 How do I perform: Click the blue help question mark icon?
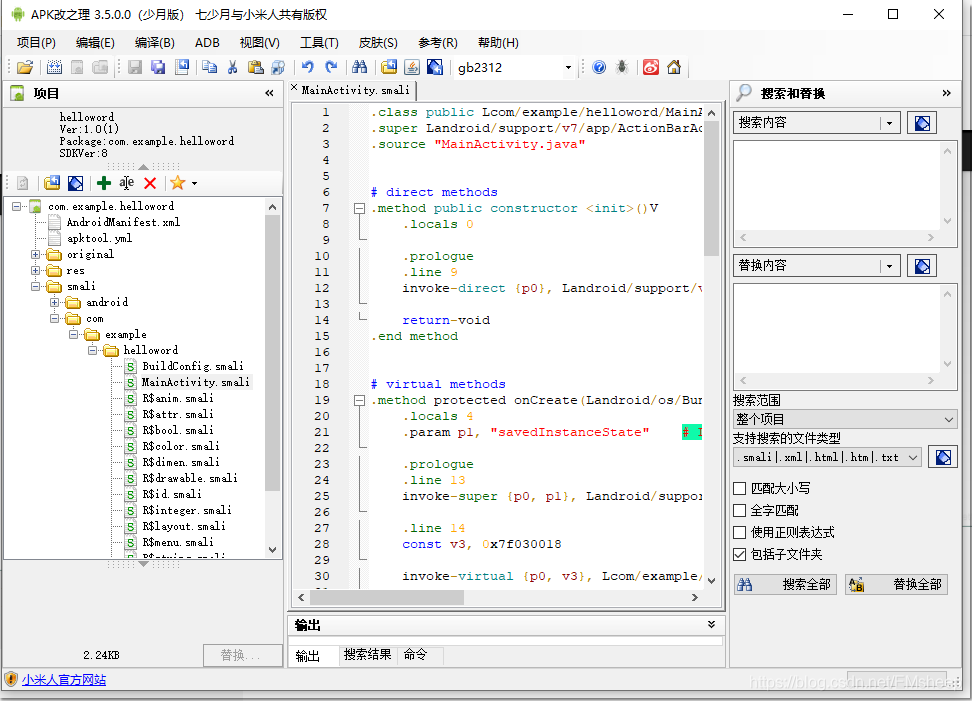(599, 67)
